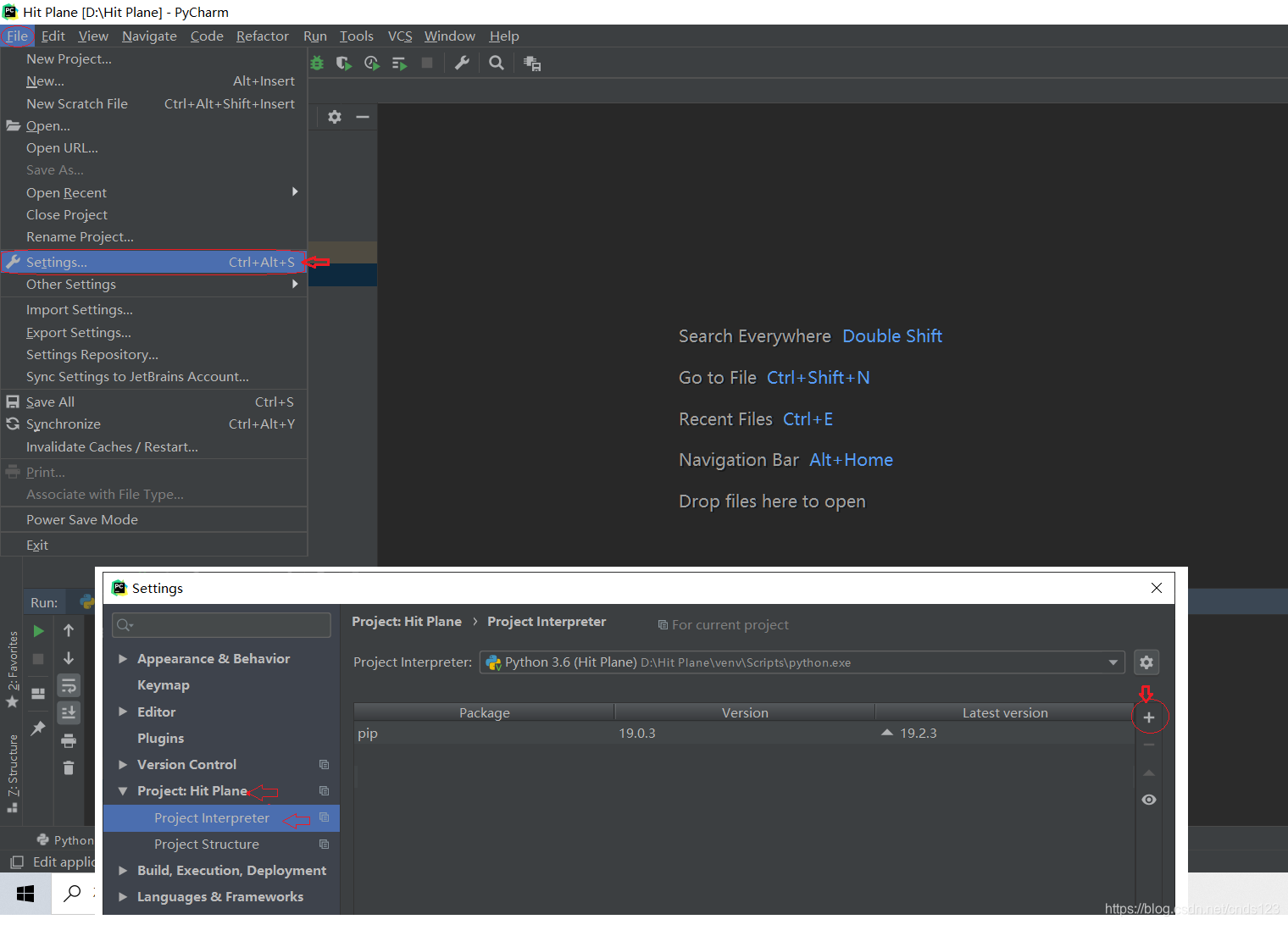
Task: Hide project panel with minus icon
Action: click(x=363, y=117)
